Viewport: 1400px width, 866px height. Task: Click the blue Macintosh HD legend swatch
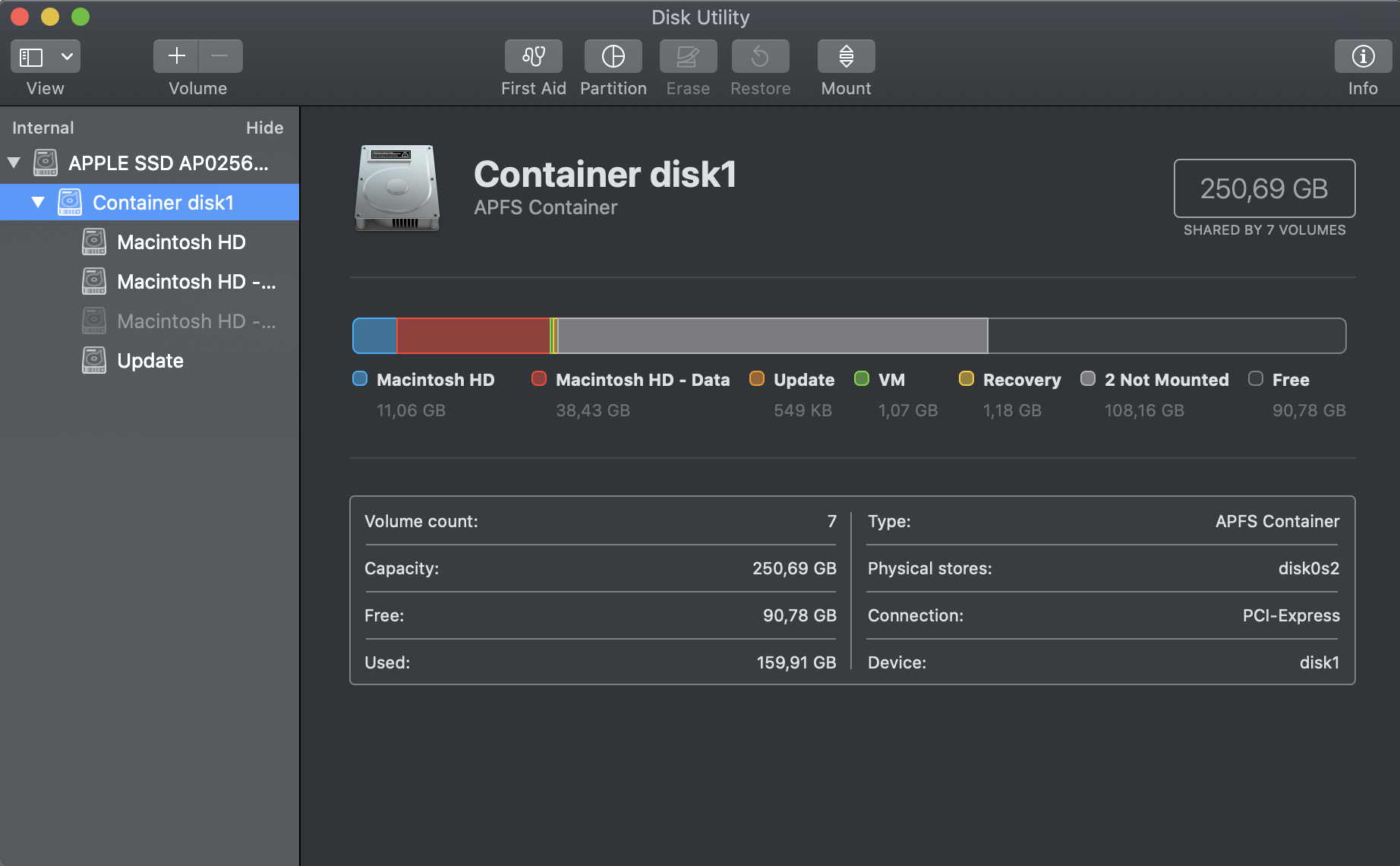[x=360, y=379]
